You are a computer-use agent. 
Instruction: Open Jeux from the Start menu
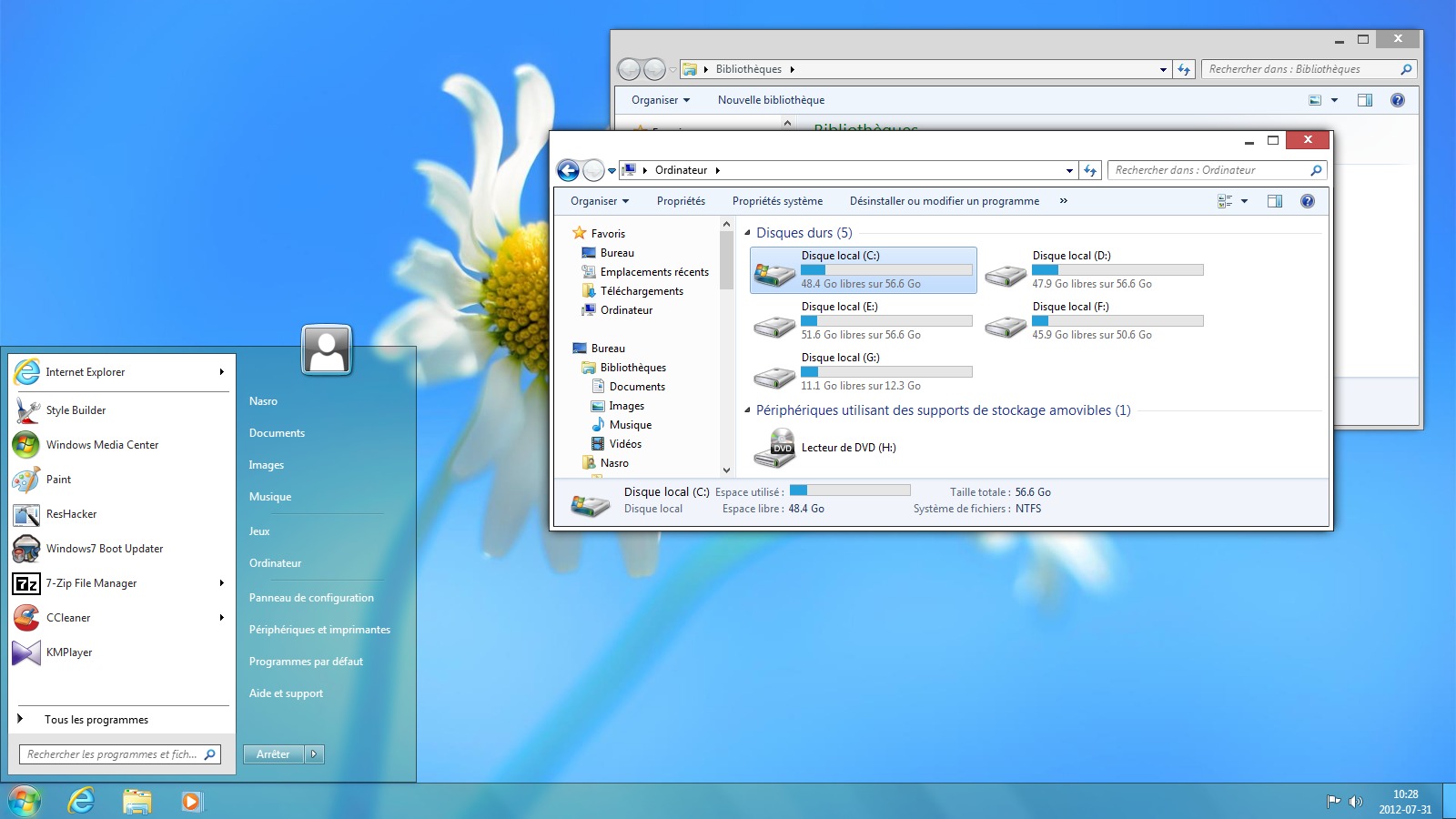coord(259,531)
